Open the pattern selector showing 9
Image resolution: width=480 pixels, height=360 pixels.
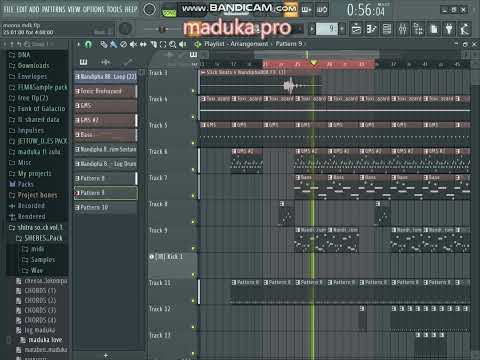pos(327,29)
